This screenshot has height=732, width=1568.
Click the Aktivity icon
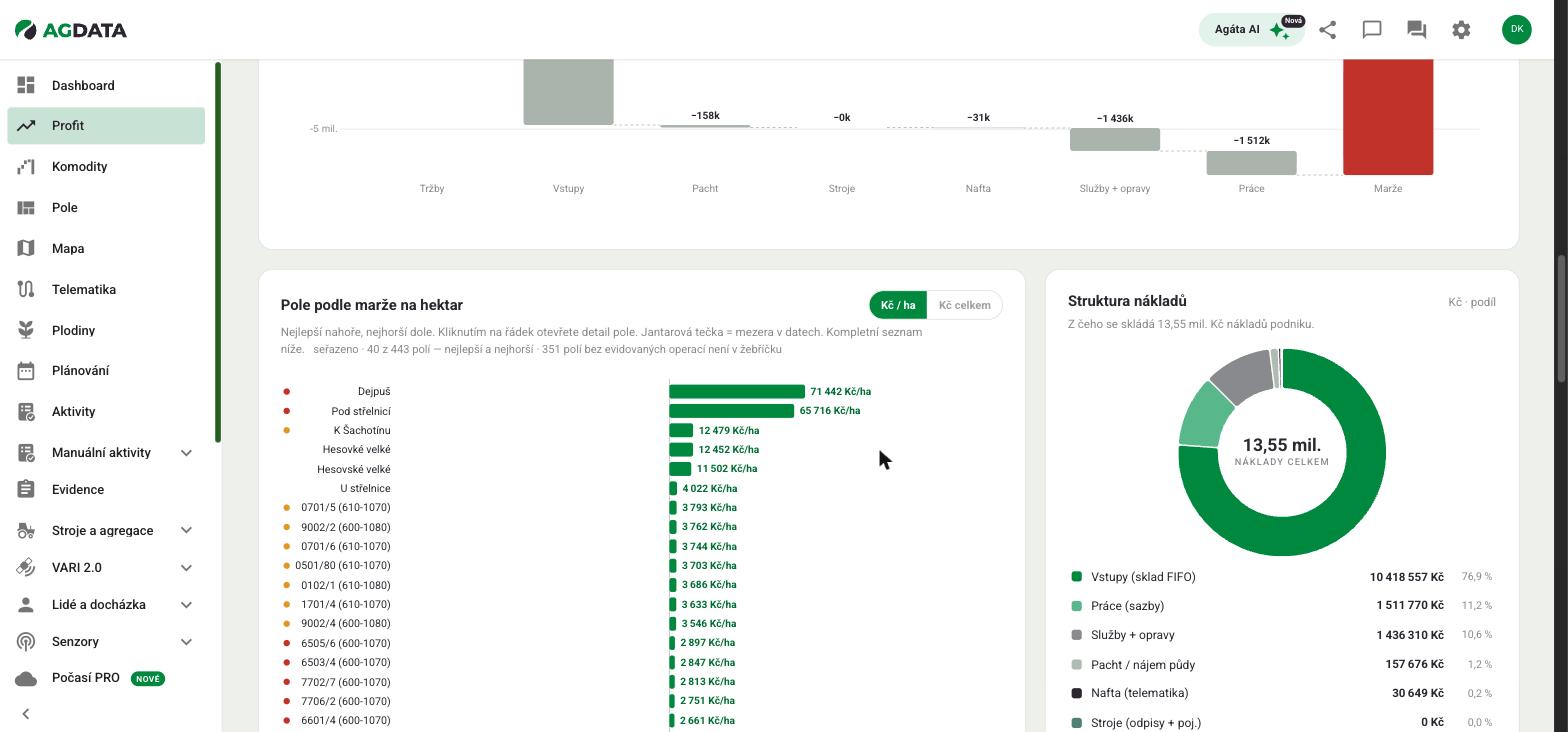(26, 411)
